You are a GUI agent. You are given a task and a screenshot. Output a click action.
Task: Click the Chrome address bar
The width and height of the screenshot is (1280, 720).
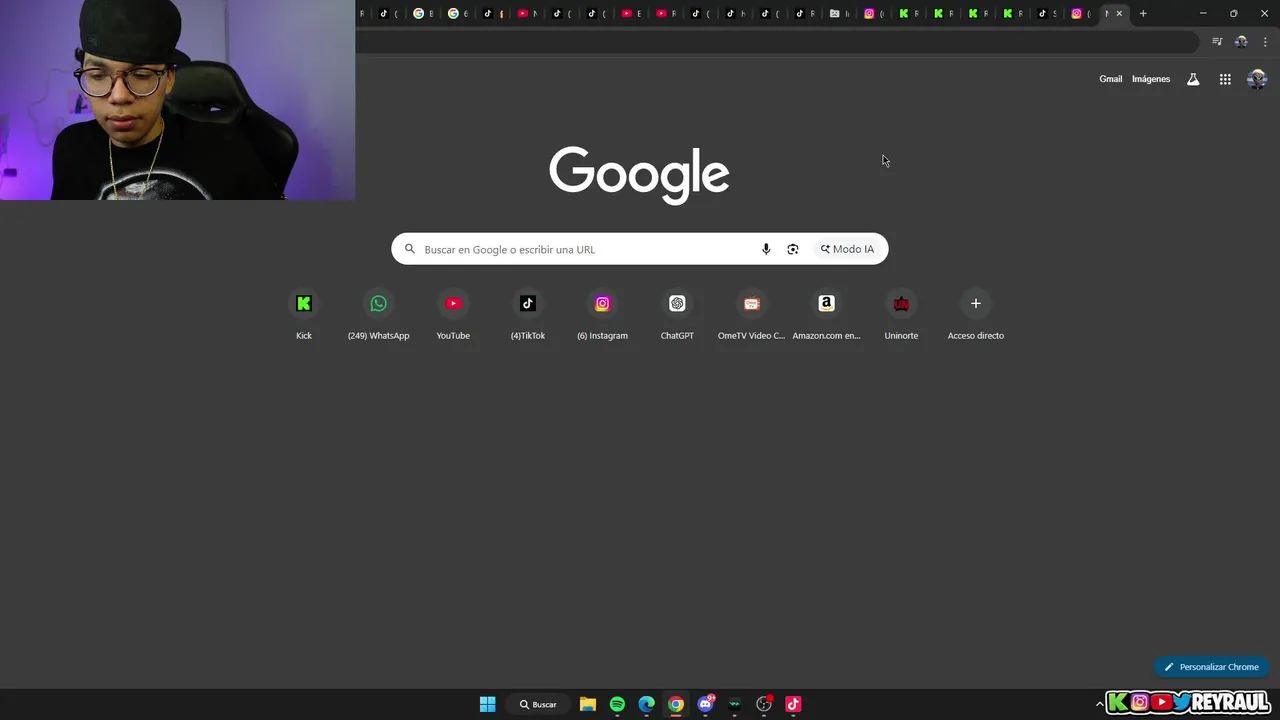[x=777, y=42]
